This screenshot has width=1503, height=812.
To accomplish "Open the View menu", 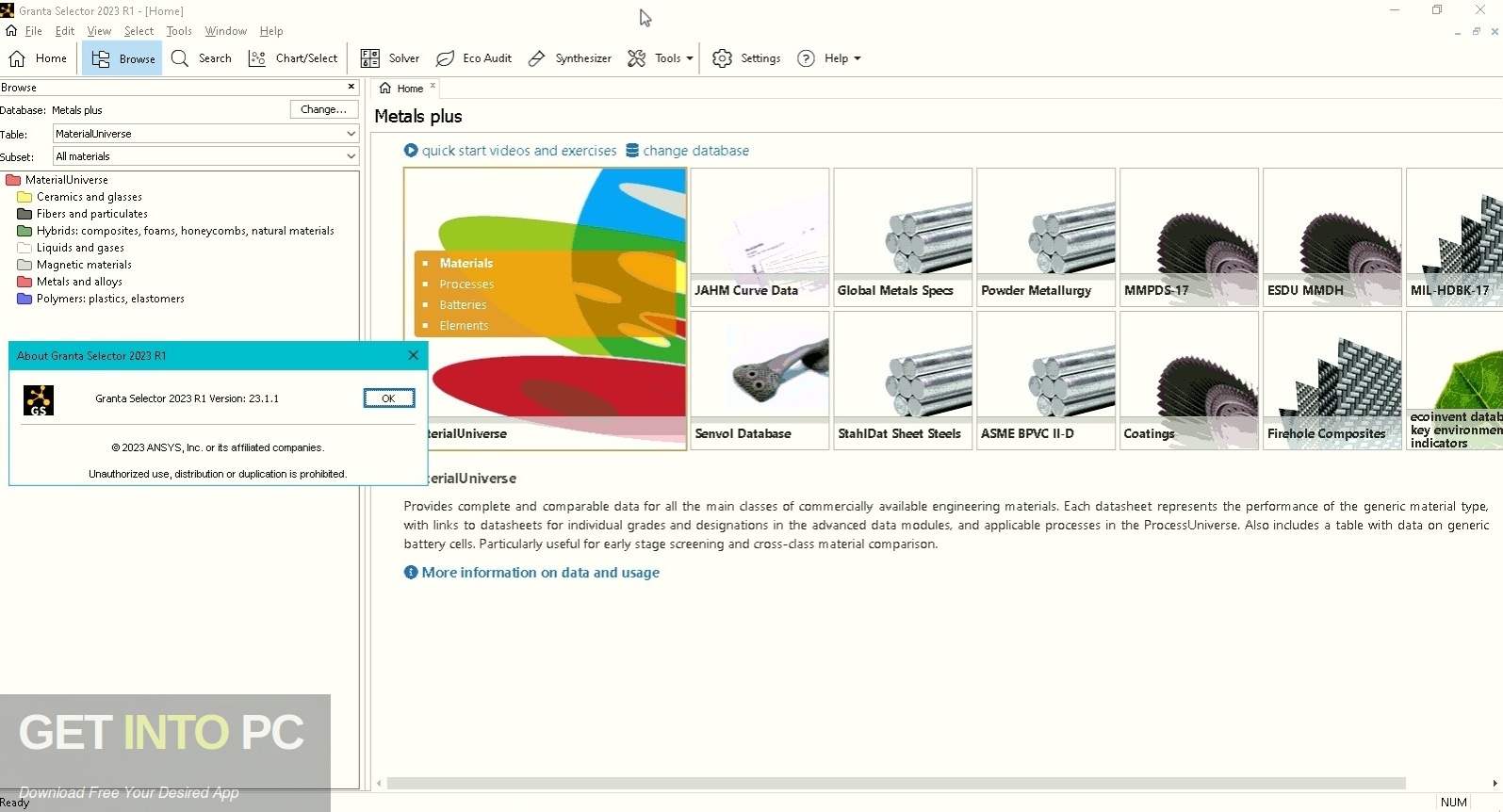I will click(x=99, y=31).
